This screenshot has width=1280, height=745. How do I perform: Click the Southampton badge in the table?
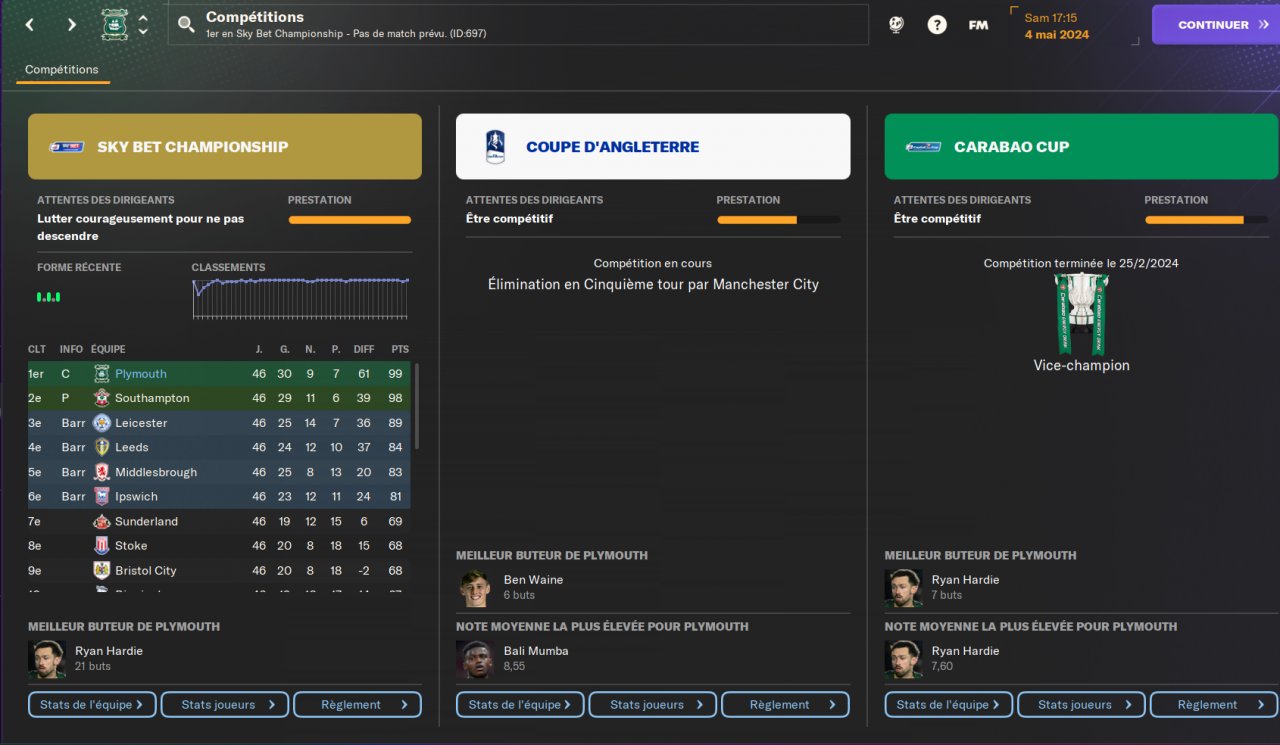101,398
